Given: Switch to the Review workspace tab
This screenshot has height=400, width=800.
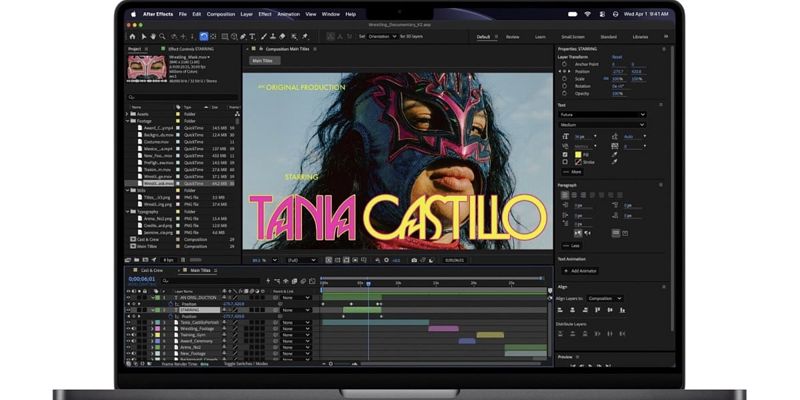Looking at the screenshot, I should (512, 37).
